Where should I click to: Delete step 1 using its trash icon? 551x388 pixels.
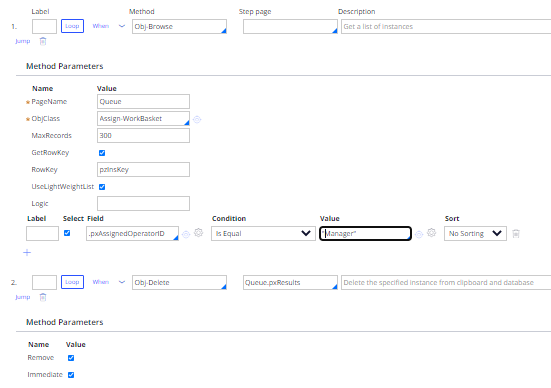click(43, 41)
